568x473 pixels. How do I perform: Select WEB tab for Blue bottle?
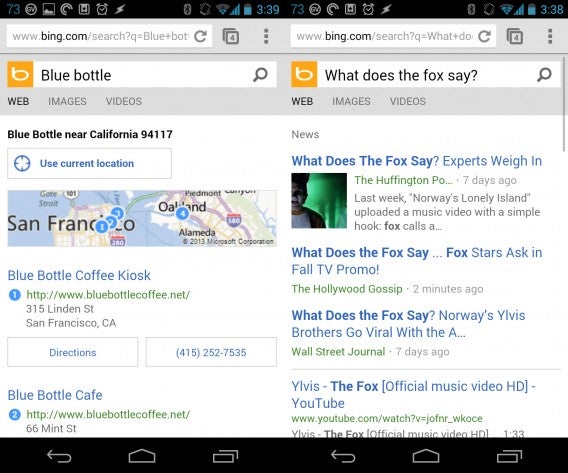[18, 101]
